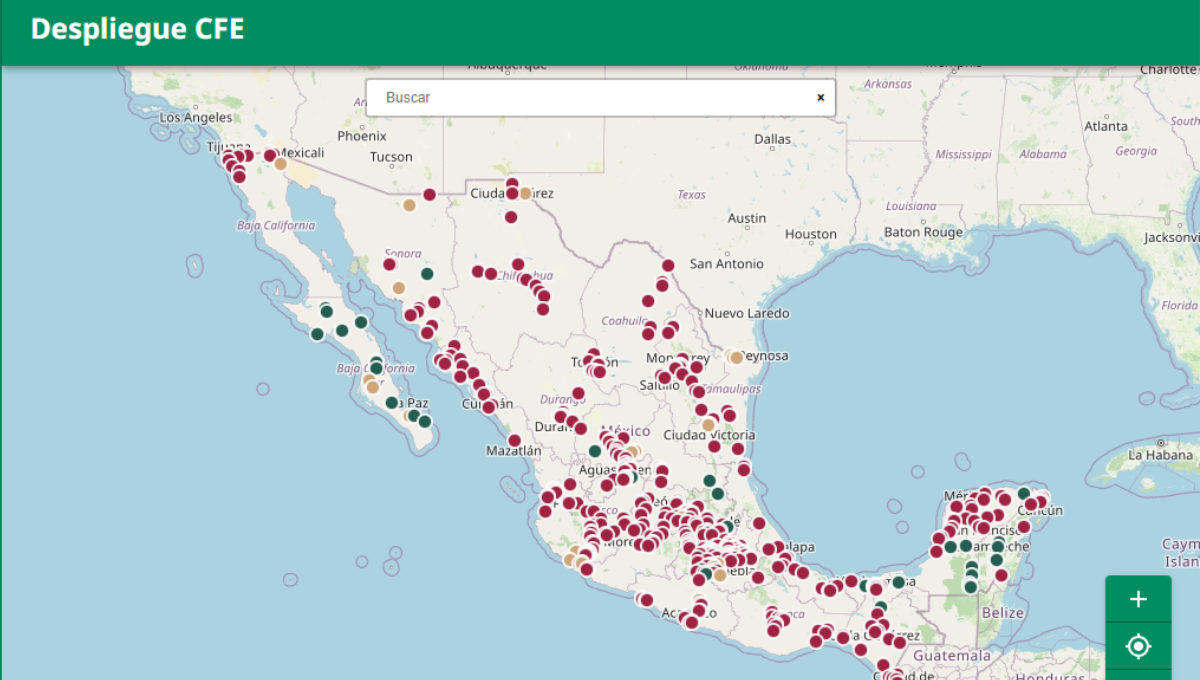
Task: Select the tan marker on Ciudad Juárez label
Action: (x=525, y=193)
